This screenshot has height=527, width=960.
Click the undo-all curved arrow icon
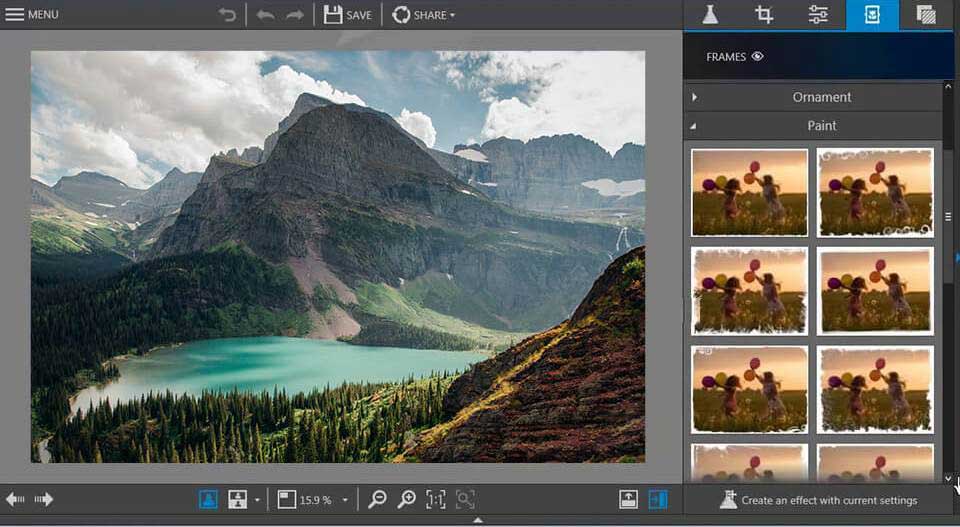tap(227, 15)
